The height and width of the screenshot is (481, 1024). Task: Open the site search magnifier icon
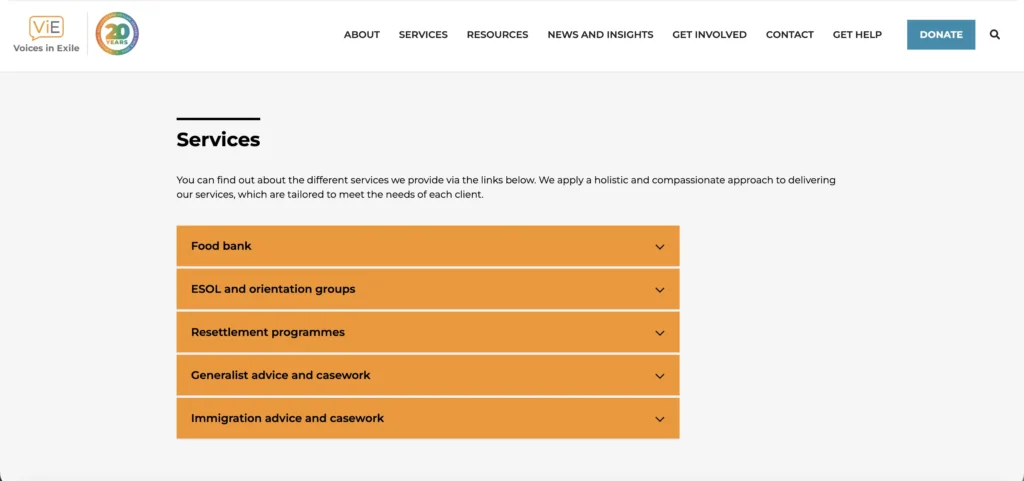[x=995, y=35]
